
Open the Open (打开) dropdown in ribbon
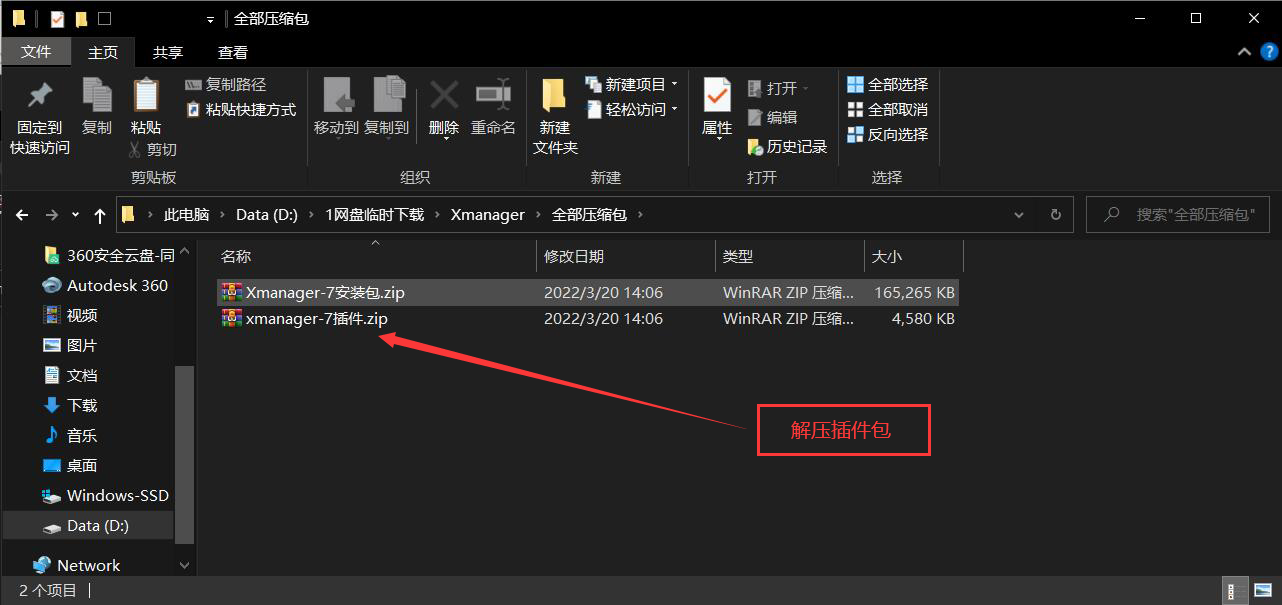[777, 89]
